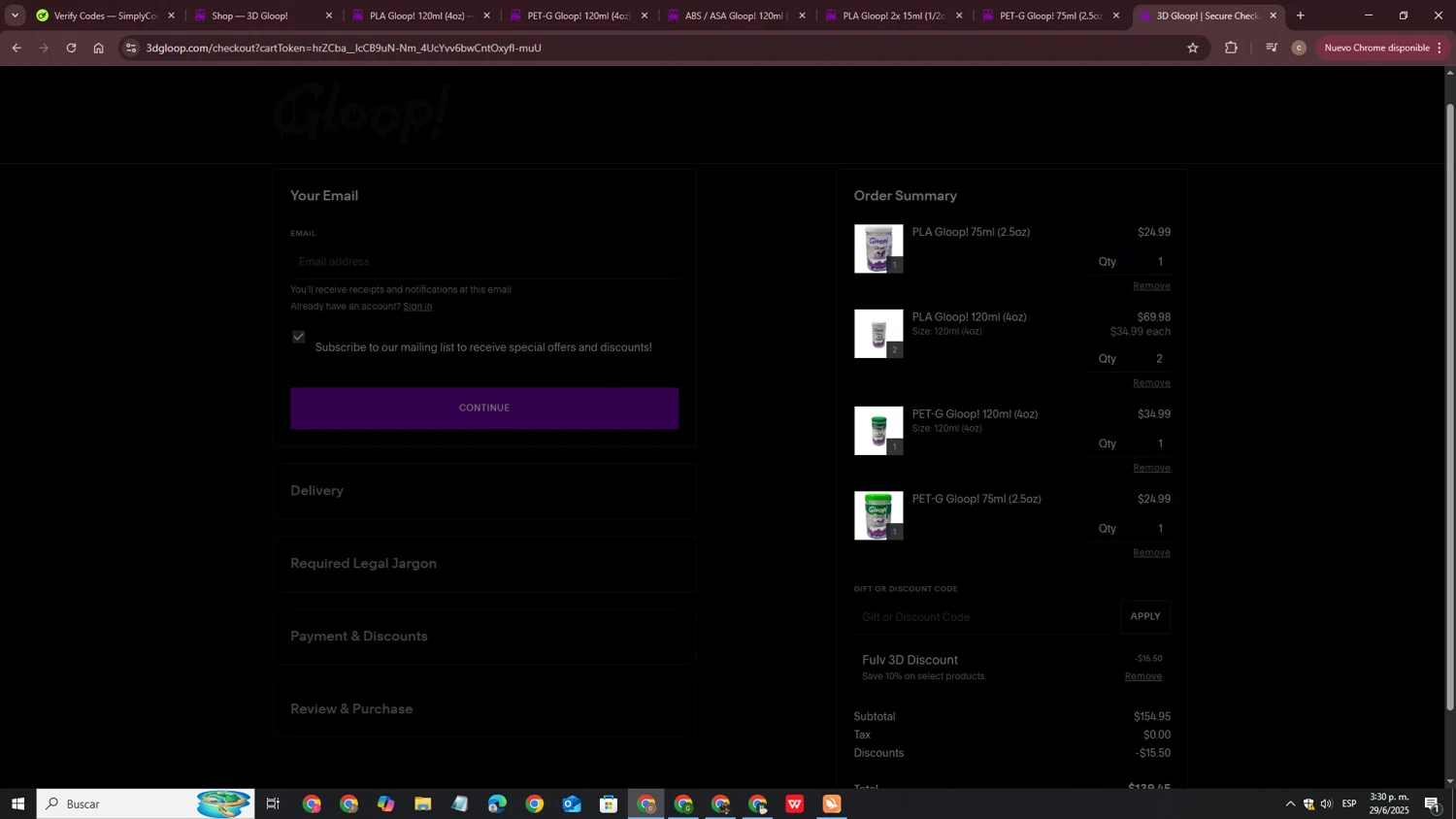Switch to Shop — 3D Gloop! tab
Image resolution: width=1456 pixels, height=819 pixels.
[262, 16]
